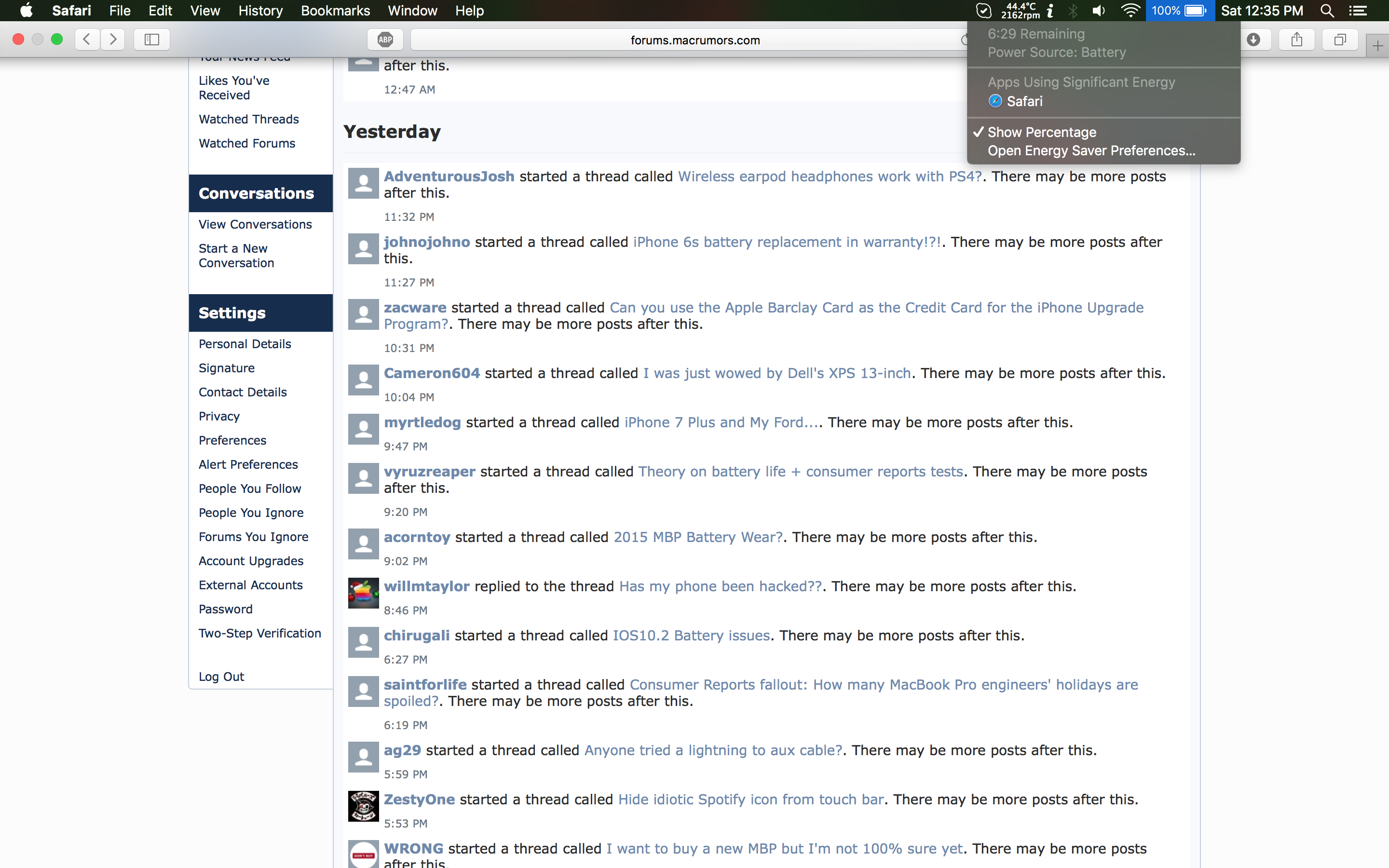
Task: Open Password settings
Action: (x=225, y=609)
